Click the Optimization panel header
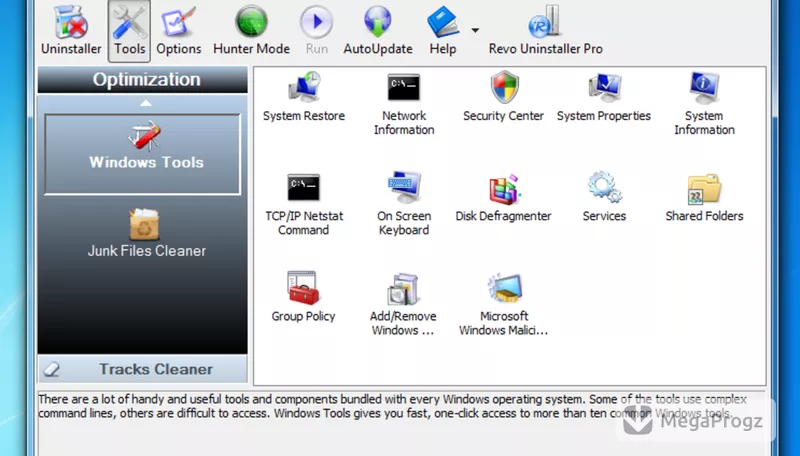Screen dimensions: 800x456 tap(142, 80)
